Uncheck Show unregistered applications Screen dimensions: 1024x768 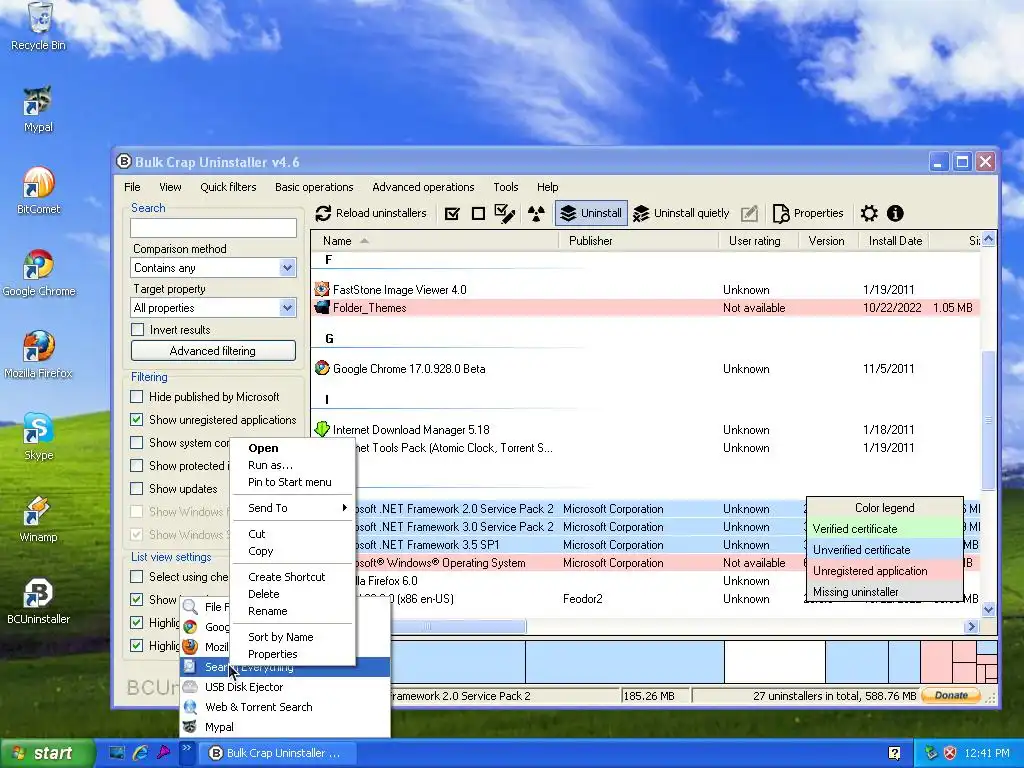click(136, 420)
